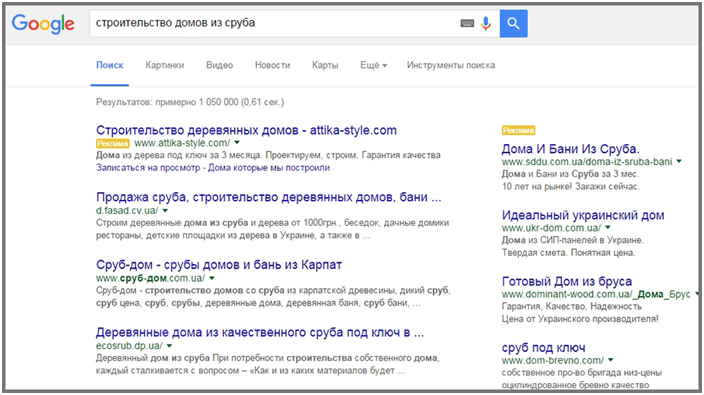This screenshot has height=395, width=704.
Task: Open dropdown arrow next to www.attika-style.com
Action: (x=237, y=143)
